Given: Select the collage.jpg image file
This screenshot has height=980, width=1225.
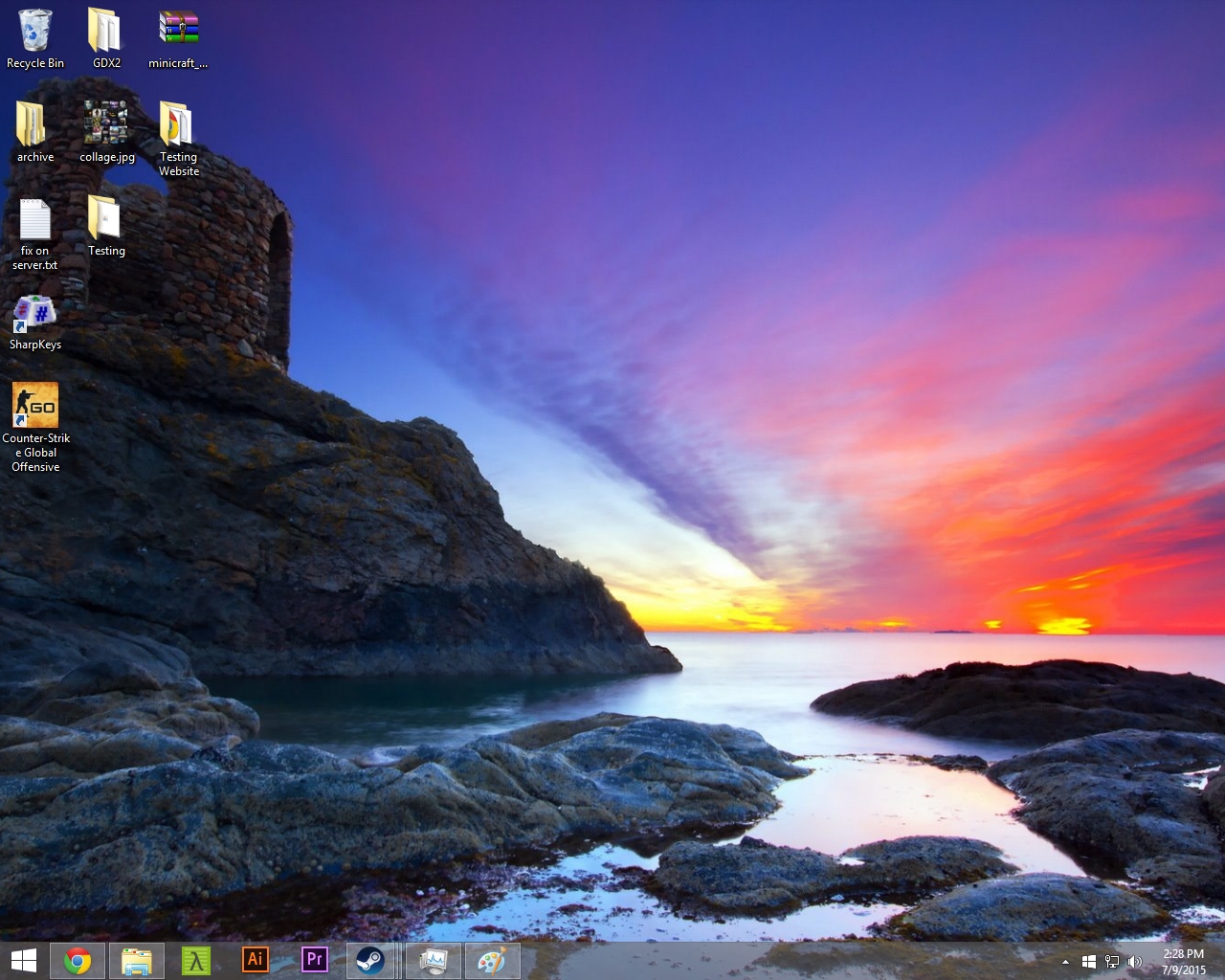Looking at the screenshot, I should click(106, 132).
